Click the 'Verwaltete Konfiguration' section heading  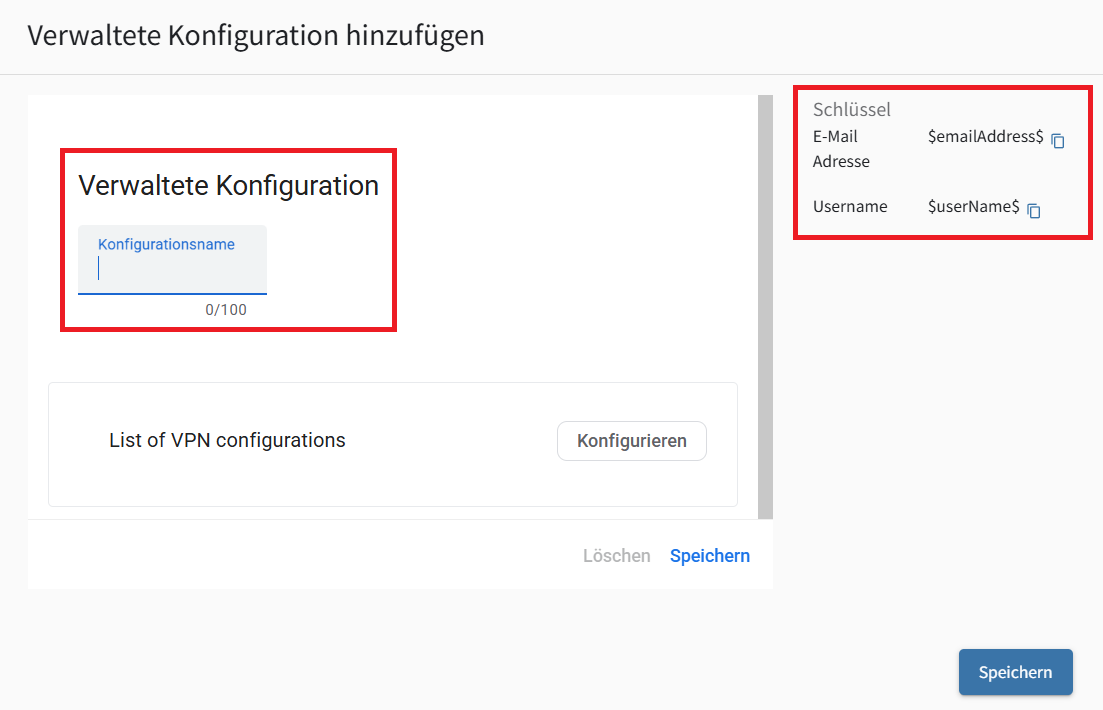point(229,186)
